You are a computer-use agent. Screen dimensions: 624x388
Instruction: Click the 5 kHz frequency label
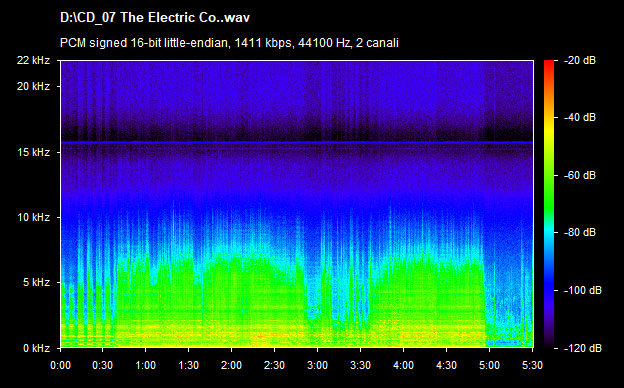[x=36, y=283]
